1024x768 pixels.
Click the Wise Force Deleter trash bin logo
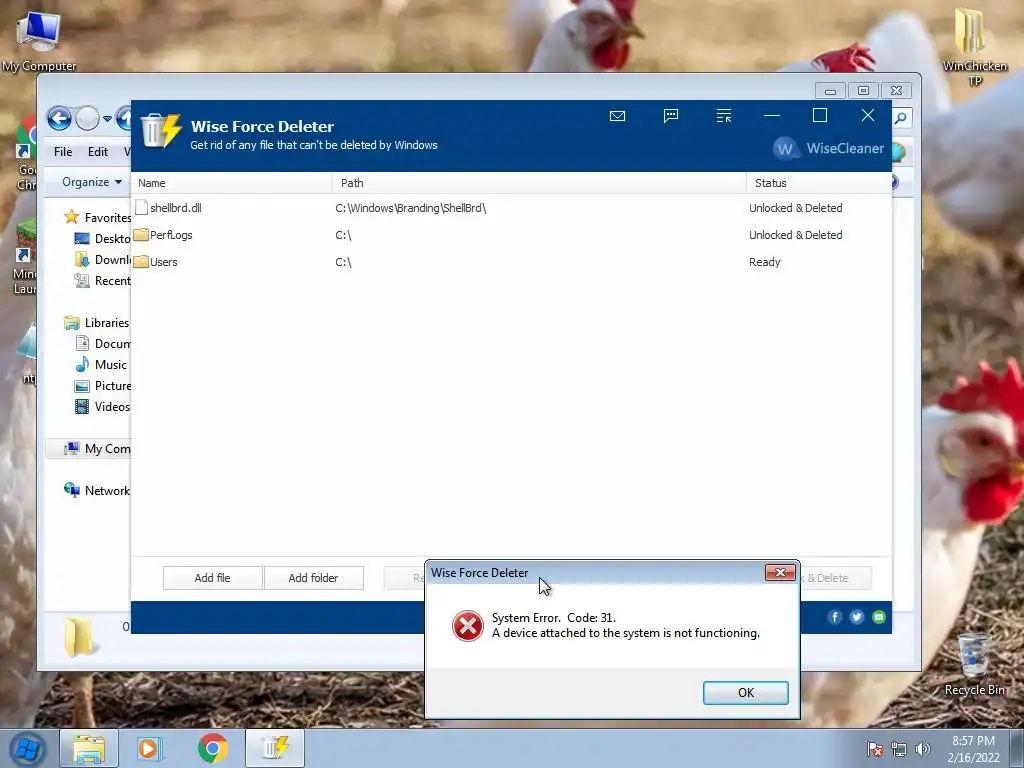pos(160,130)
